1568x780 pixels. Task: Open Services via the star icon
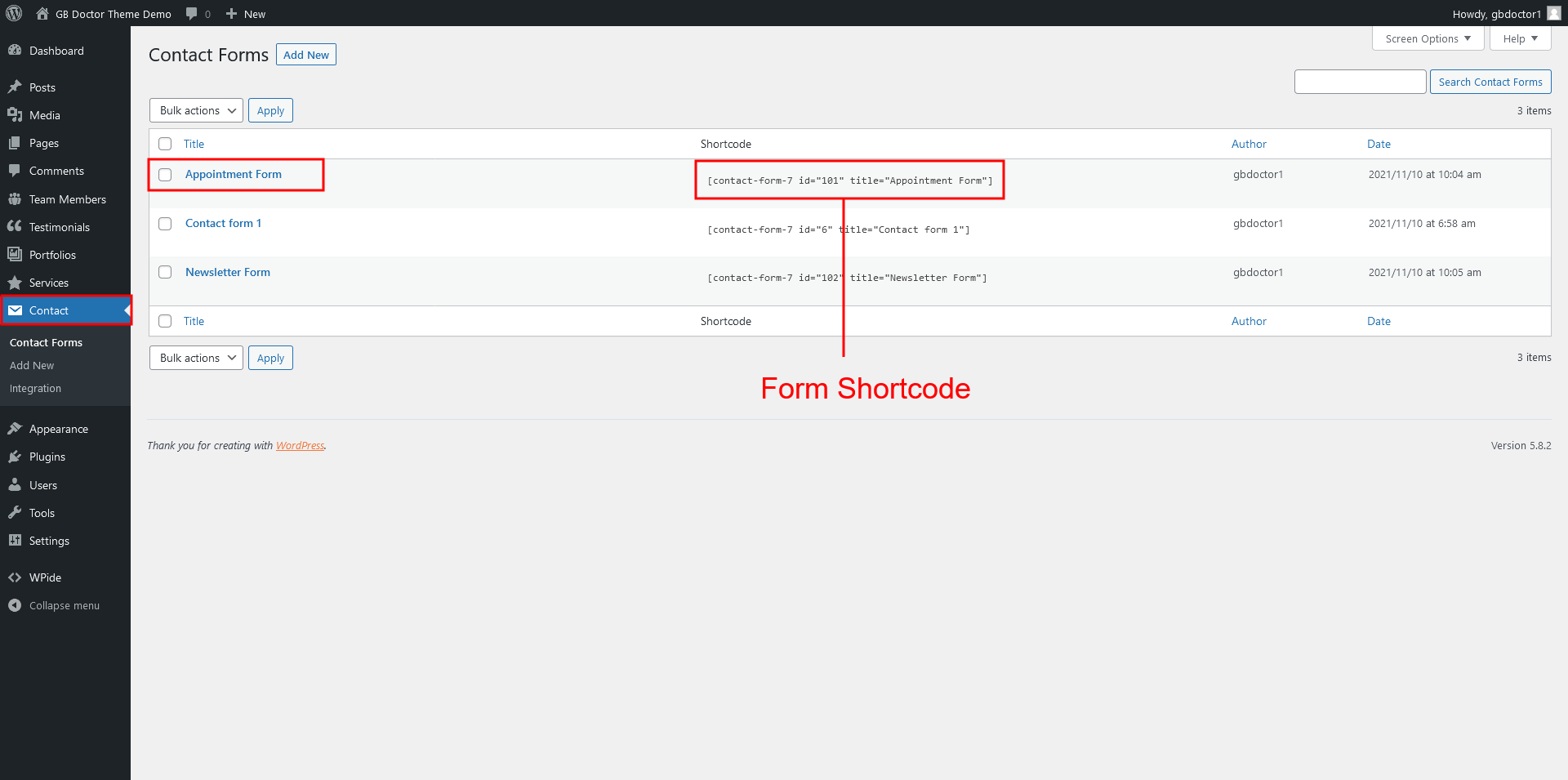(15, 283)
